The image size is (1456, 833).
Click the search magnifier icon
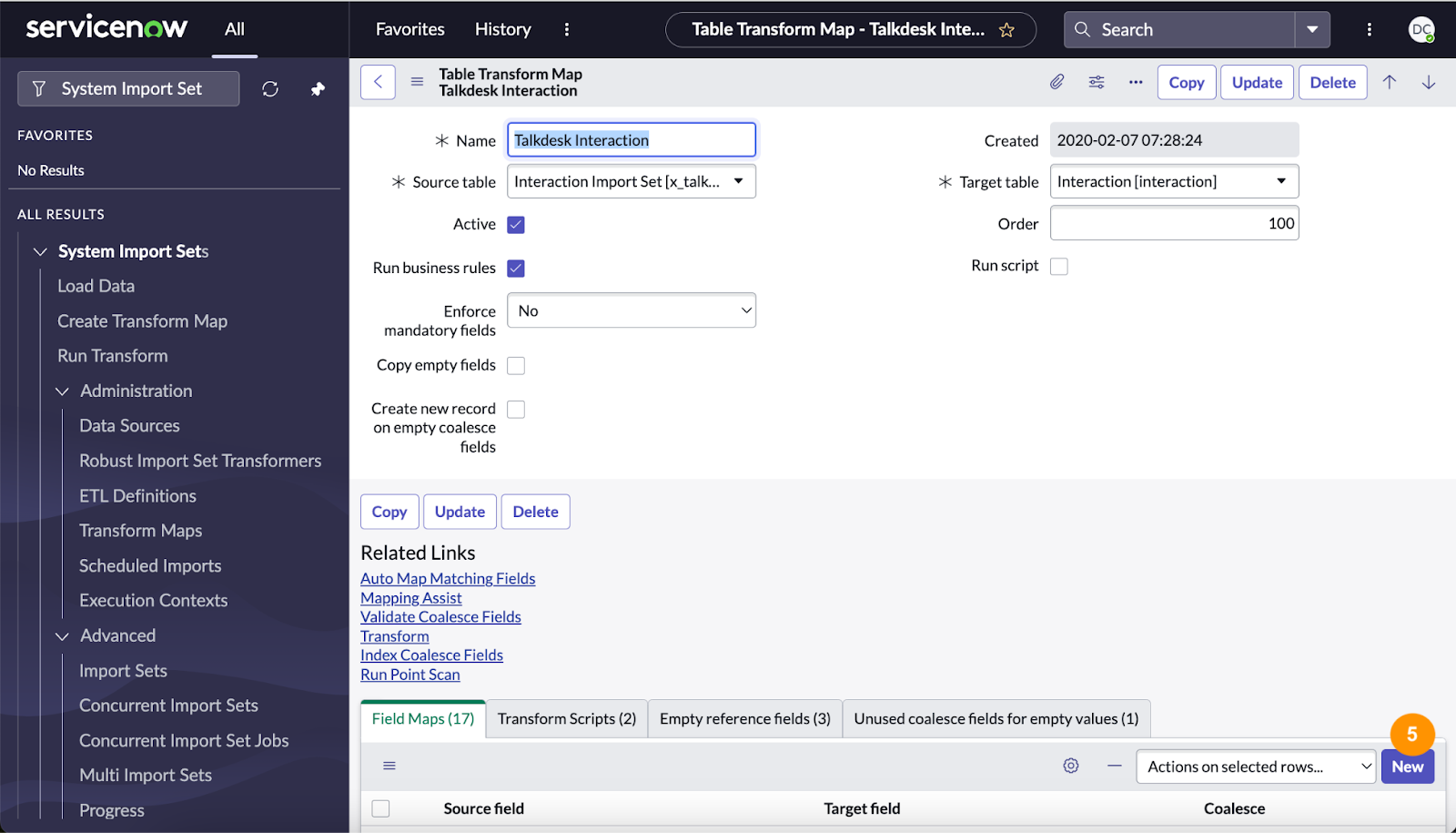1082,29
